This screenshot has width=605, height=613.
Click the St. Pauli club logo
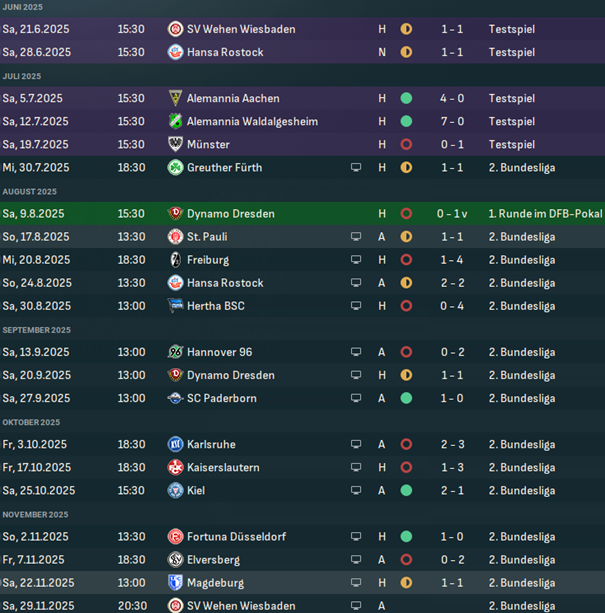point(176,237)
